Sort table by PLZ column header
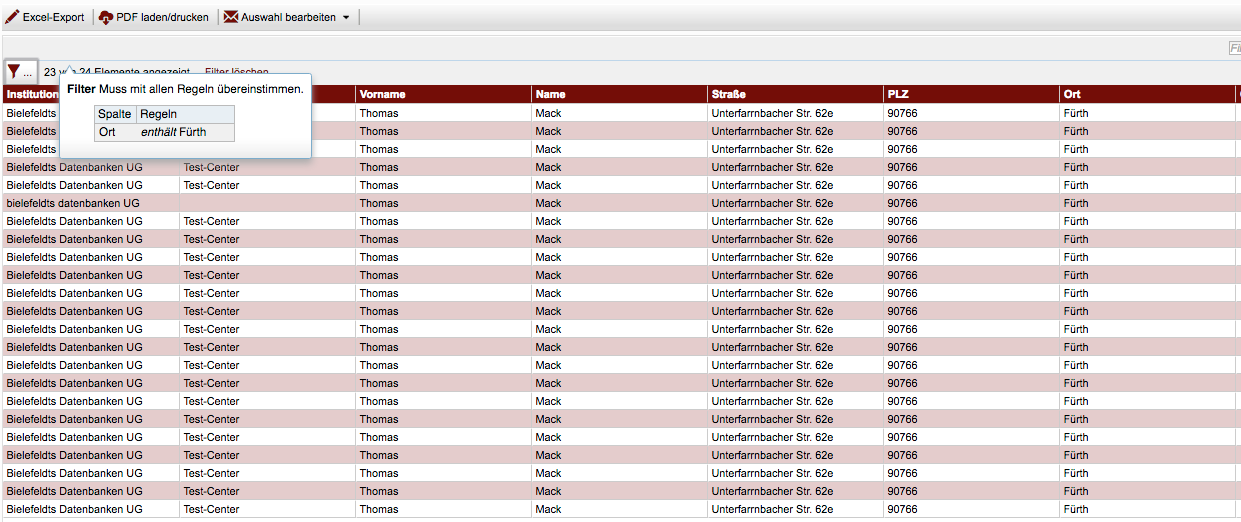1241x522 pixels. 898,94
